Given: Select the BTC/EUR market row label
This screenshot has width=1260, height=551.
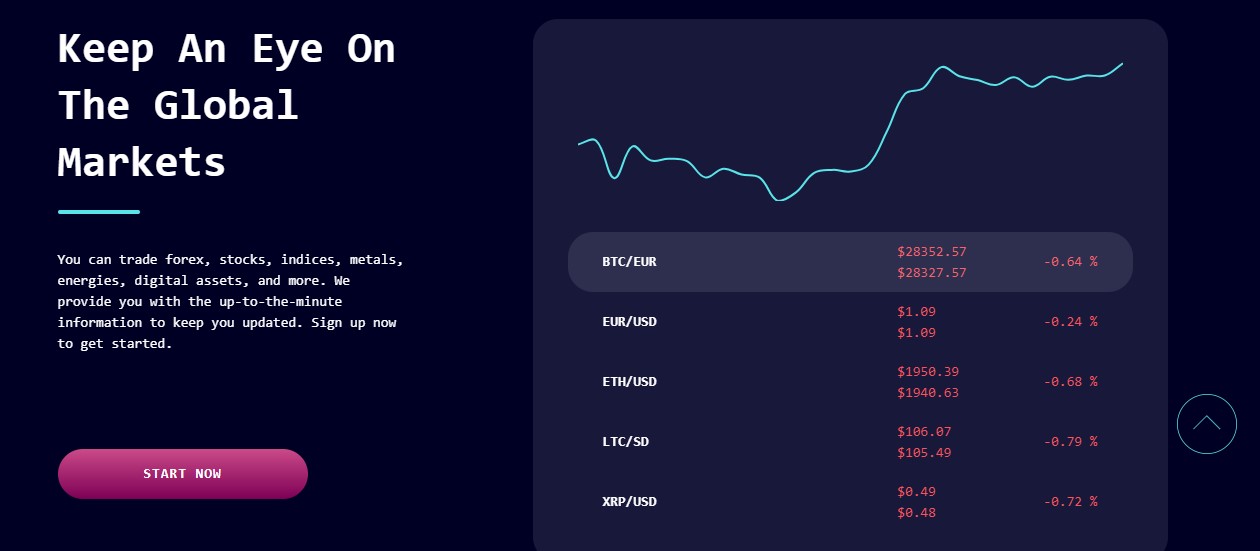Looking at the screenshot, I should [x=629, y=262].
